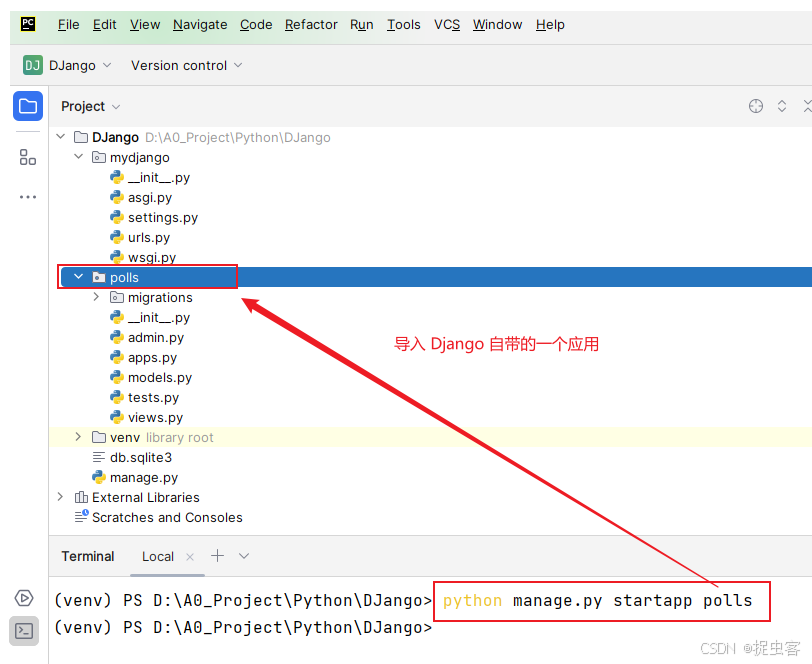
Task: Expand External Libraries node
Action: 61,497
